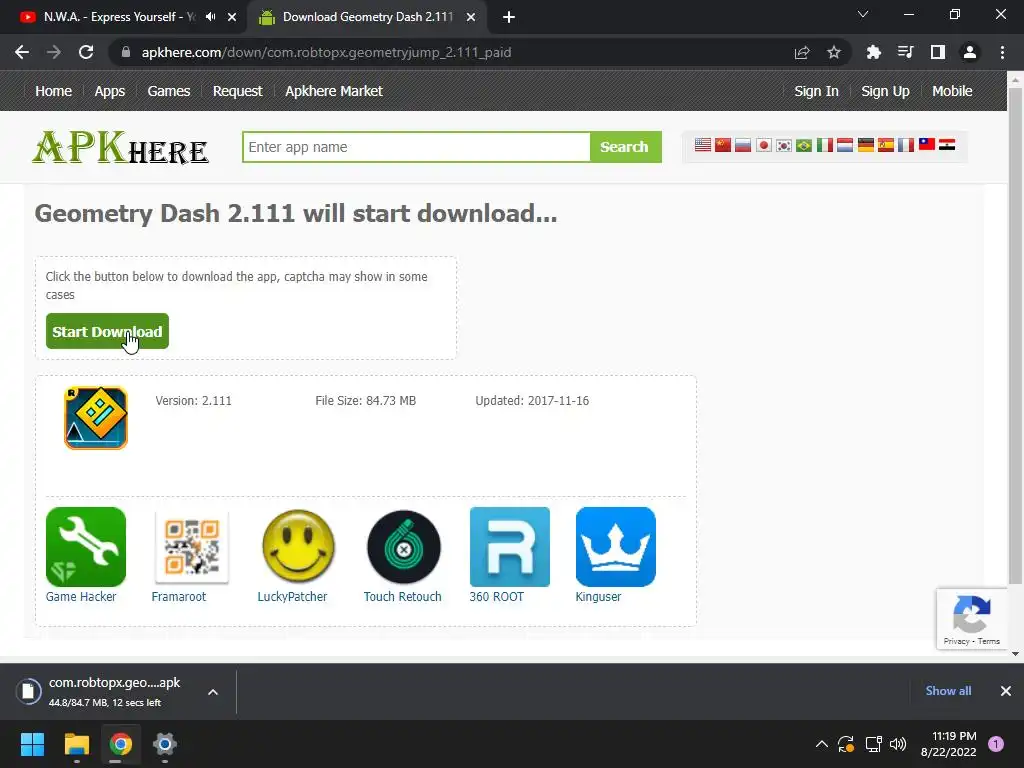Open the Windows Start menu
Screen dimensions: 1024x768
(32, 744)
